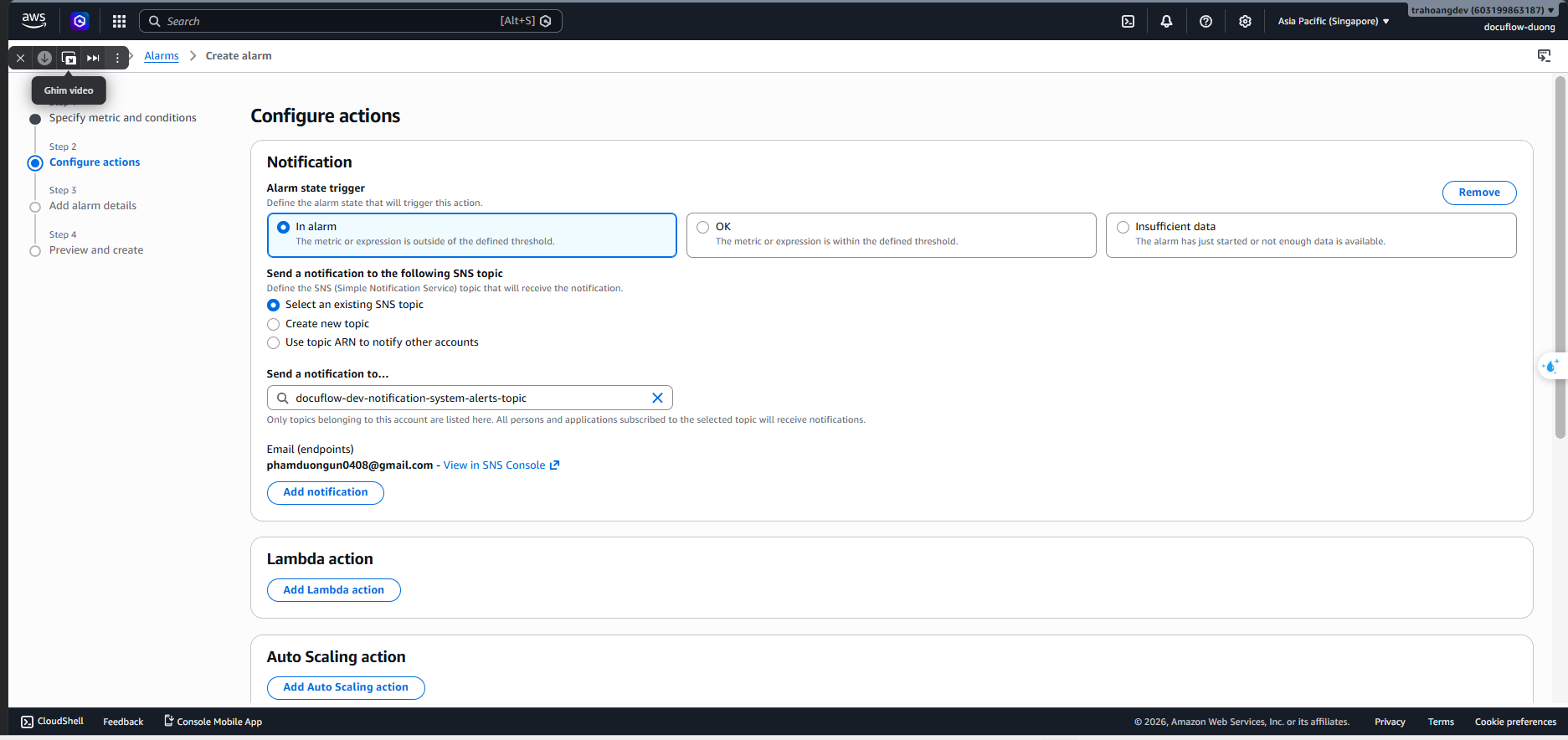Open the purple Amazon Q assistant icon
The height and width of the screenshot is (740, 1568).
click(80, 21)
